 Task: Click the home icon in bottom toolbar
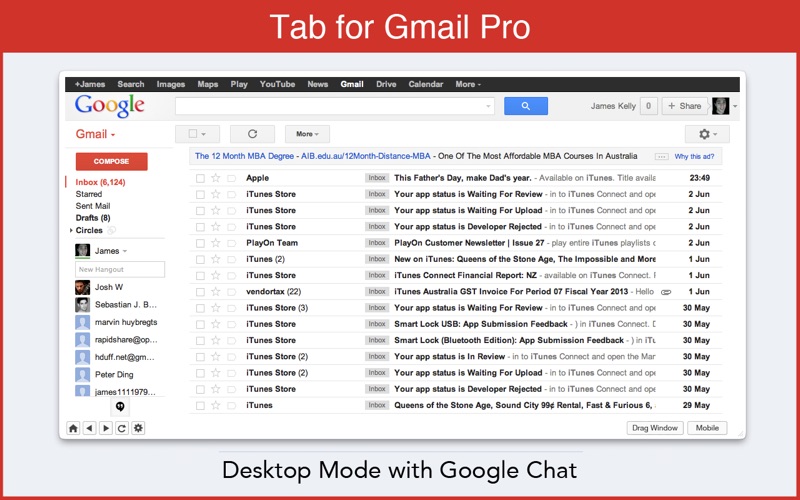tap(73, 428)
